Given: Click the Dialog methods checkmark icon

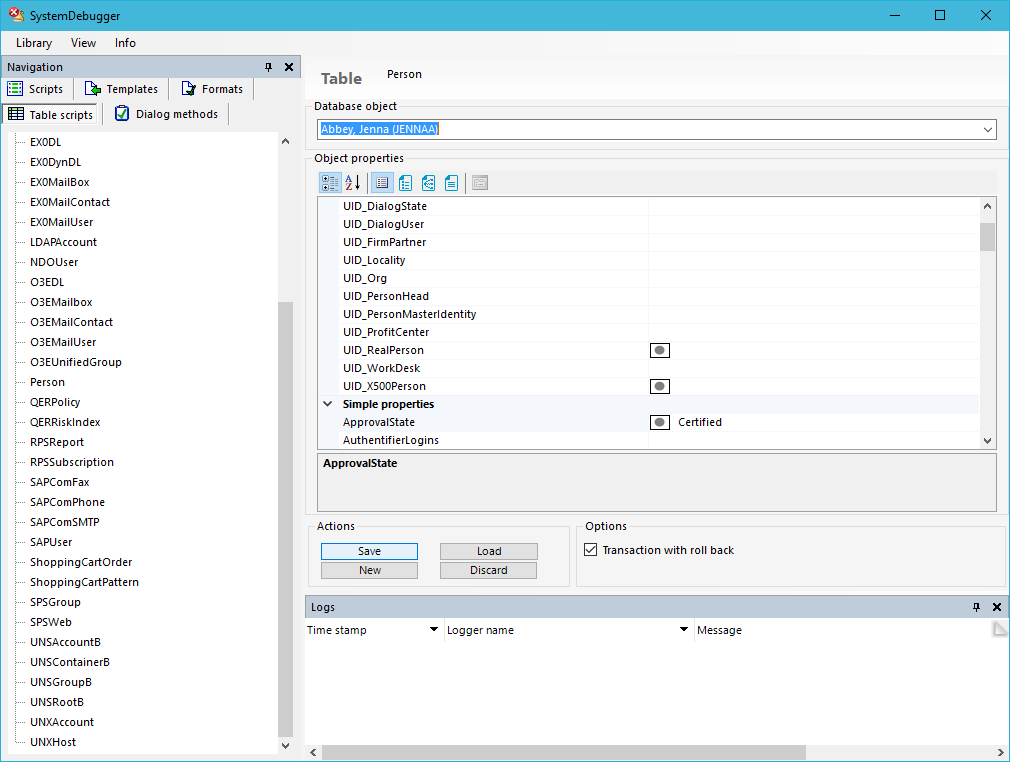Looking at the screenshot, I should coord(122,113).
